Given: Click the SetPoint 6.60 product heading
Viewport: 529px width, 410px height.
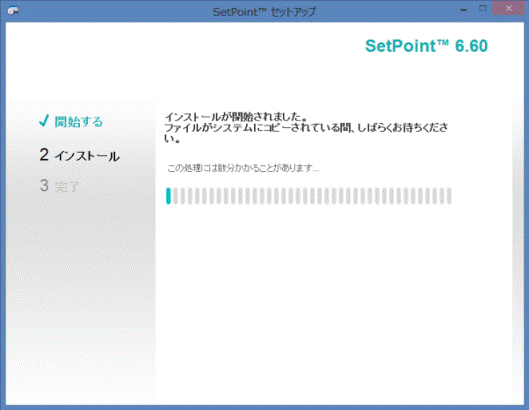Looking at the screenshot, I should coord(426,46).
